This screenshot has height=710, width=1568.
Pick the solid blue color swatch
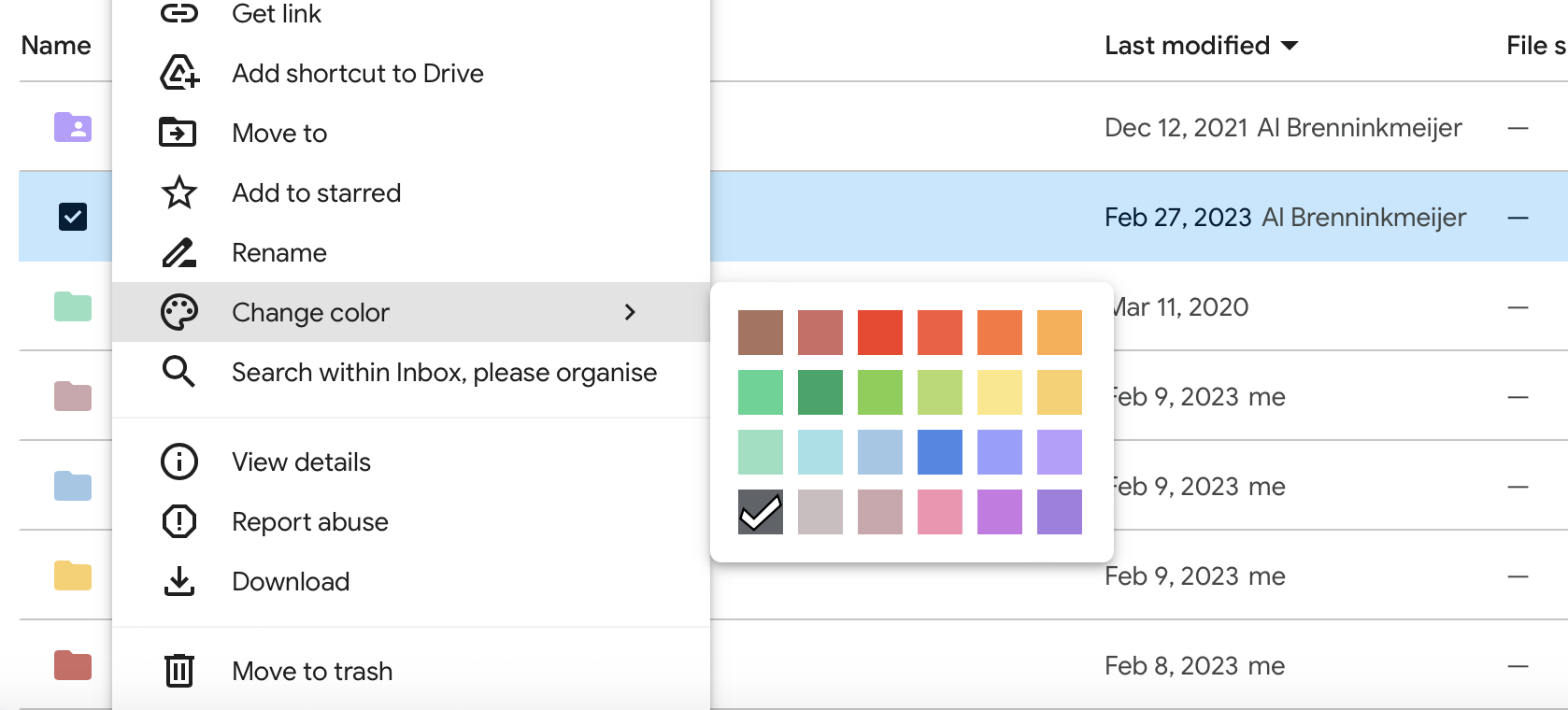click(940, 452)
